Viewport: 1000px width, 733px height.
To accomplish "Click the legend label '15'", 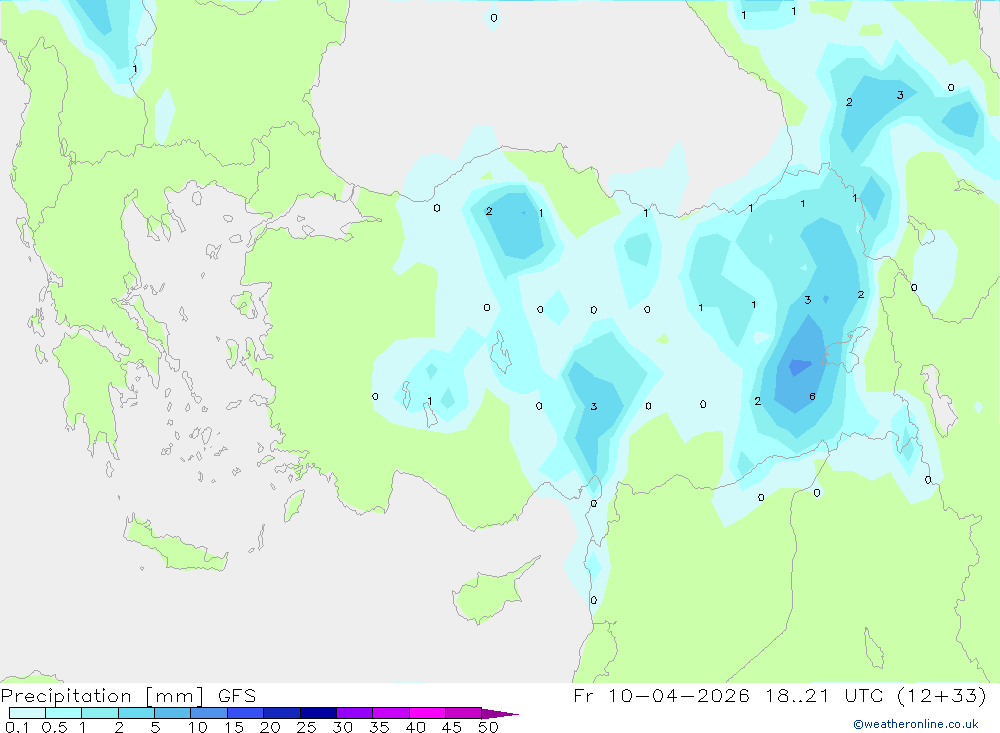I will [234, 727].
